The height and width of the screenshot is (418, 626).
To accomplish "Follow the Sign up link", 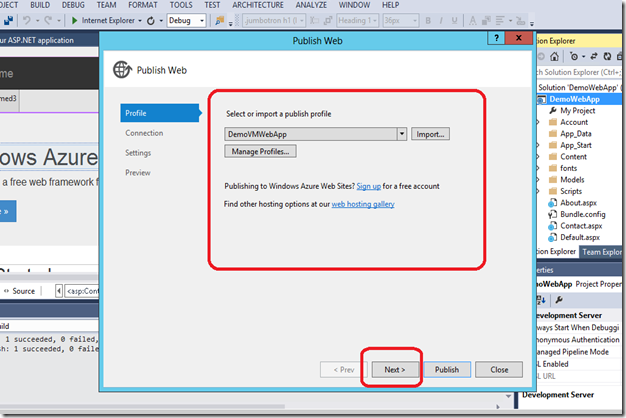I will (x=368, y=186).
